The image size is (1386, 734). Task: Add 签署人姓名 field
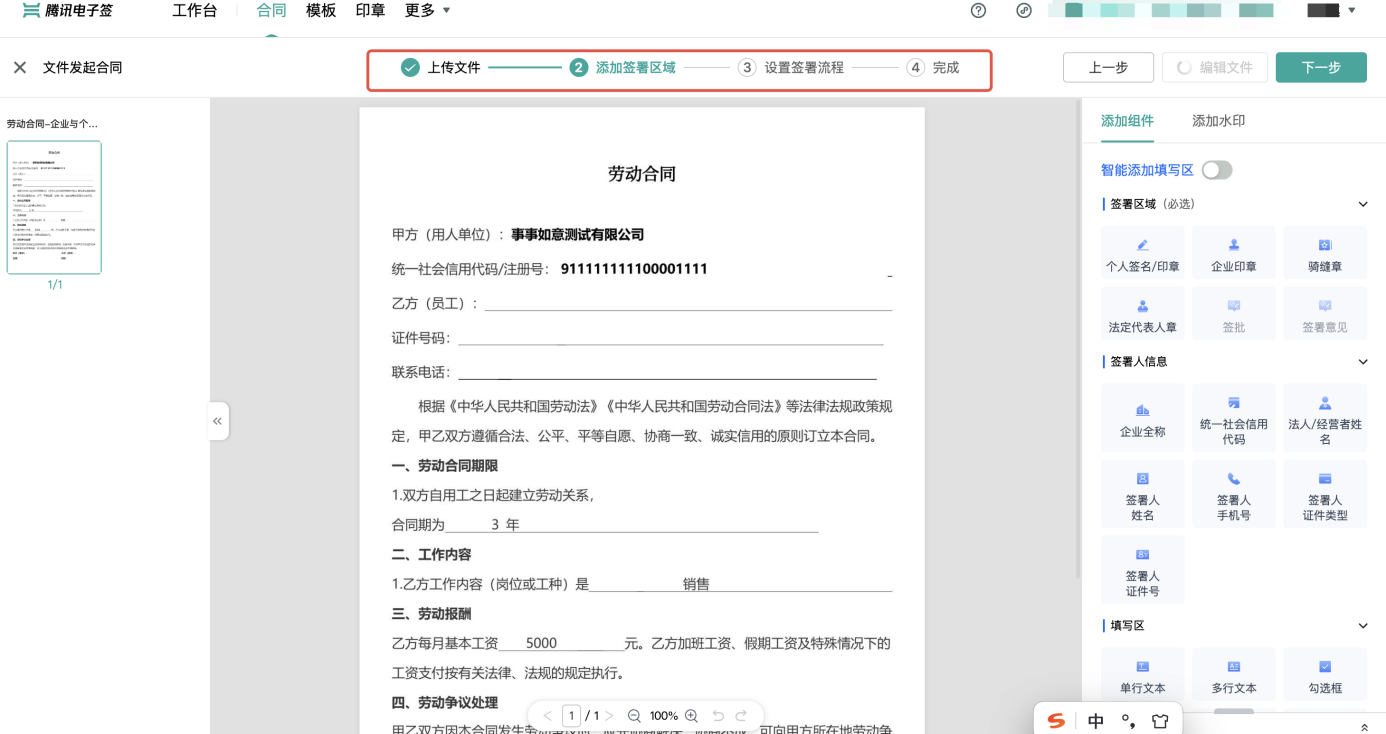coord(1142,496)
